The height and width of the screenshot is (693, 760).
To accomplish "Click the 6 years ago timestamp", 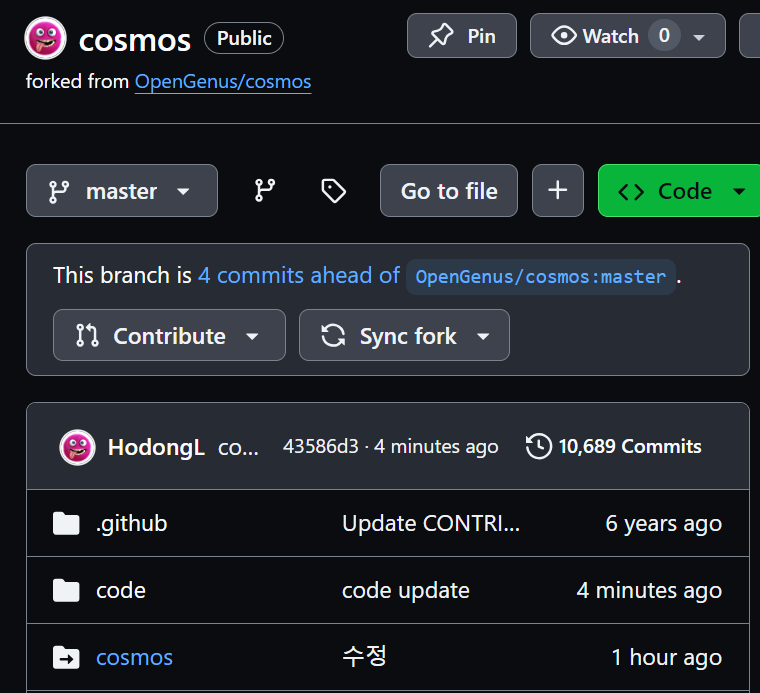I will coord(664,523).
